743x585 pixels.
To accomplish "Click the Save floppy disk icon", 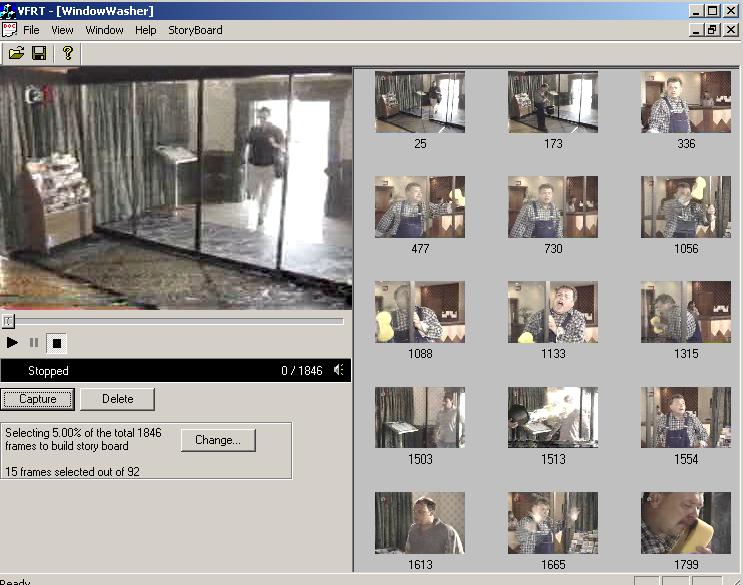I will [x=39, y=53].
